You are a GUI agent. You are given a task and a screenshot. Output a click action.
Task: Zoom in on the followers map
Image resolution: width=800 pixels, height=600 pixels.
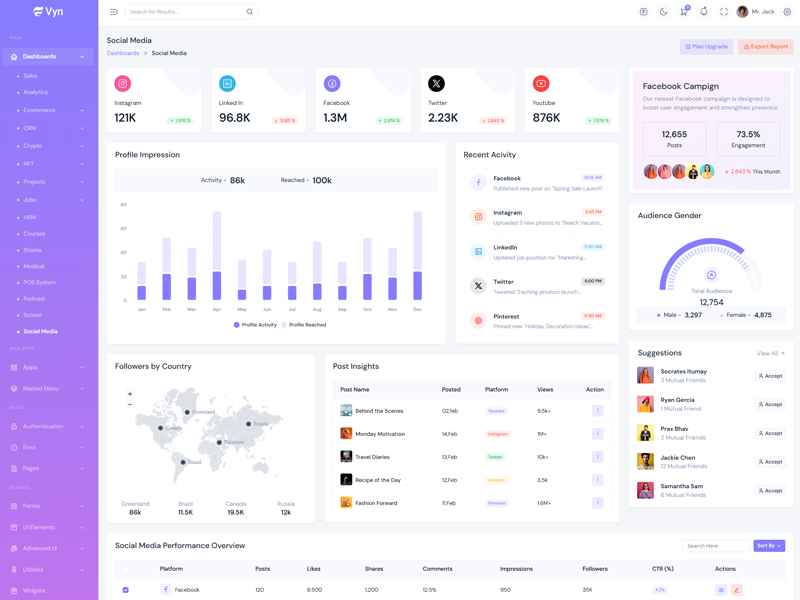tap(130, 394)
